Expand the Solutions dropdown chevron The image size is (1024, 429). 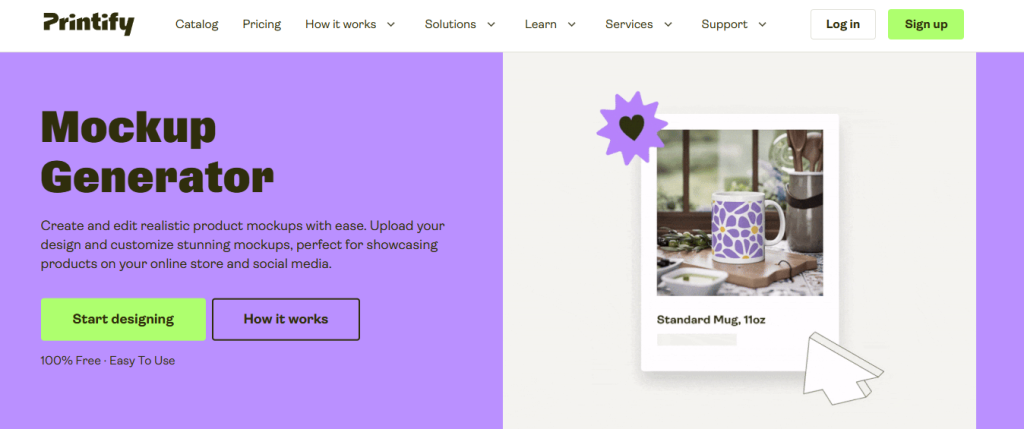pos(491,25)
